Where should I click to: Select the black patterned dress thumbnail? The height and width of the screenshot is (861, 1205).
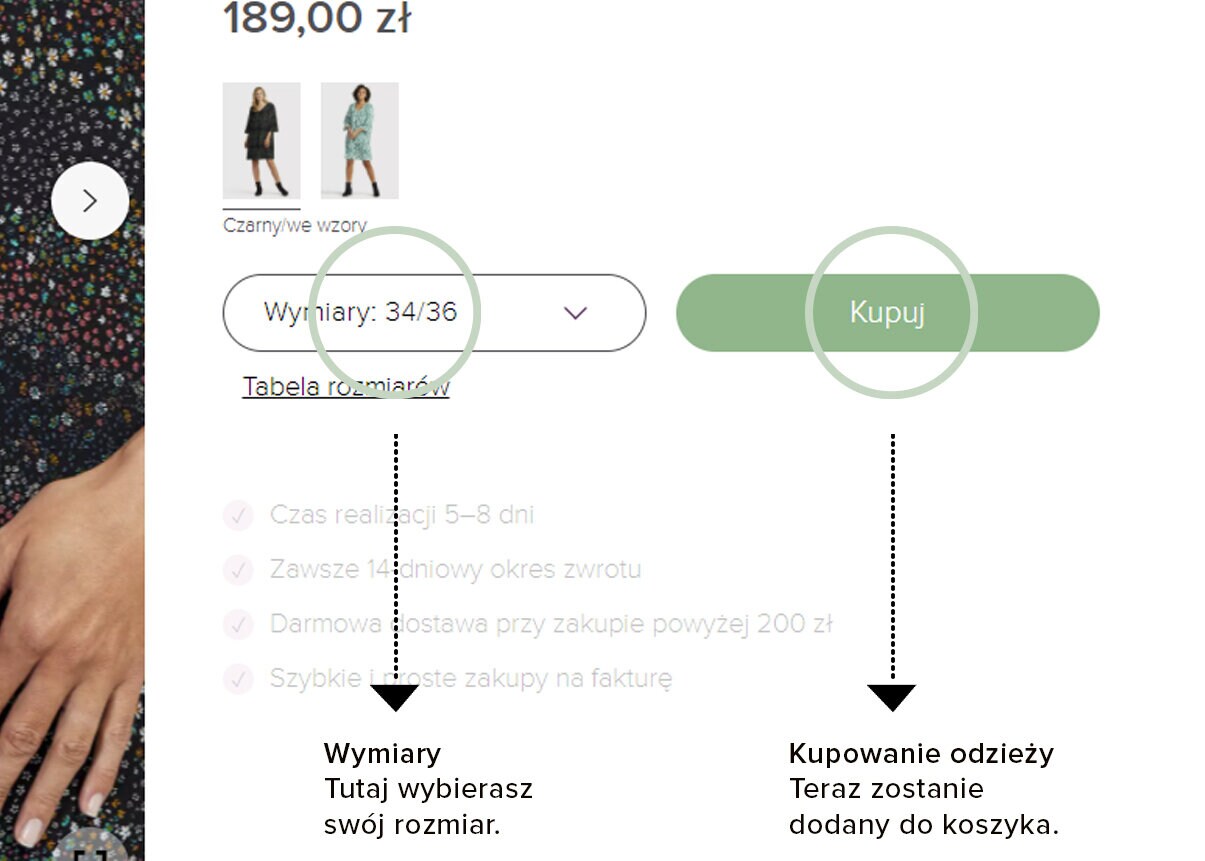(x=261, y=141)
